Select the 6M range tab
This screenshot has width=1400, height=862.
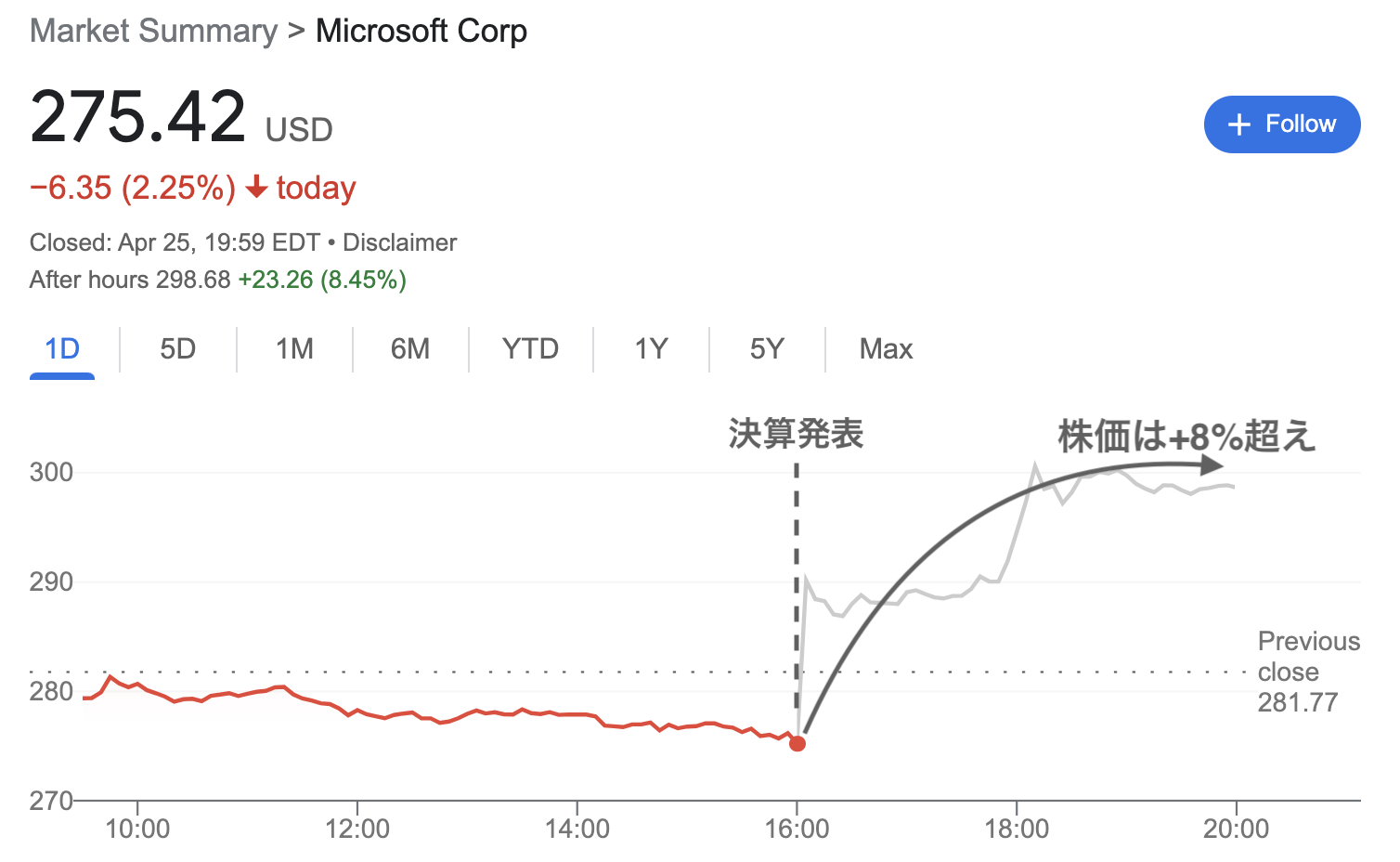pyautogui.click(x=410, y=349)
